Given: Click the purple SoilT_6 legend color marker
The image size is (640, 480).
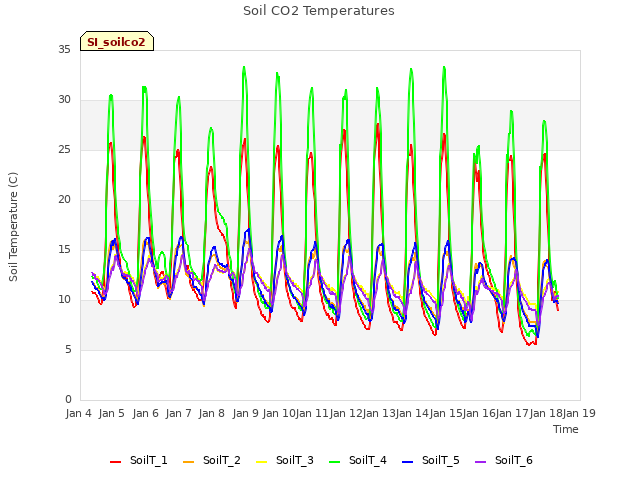Looking at the screenshot, I should 481,462.
